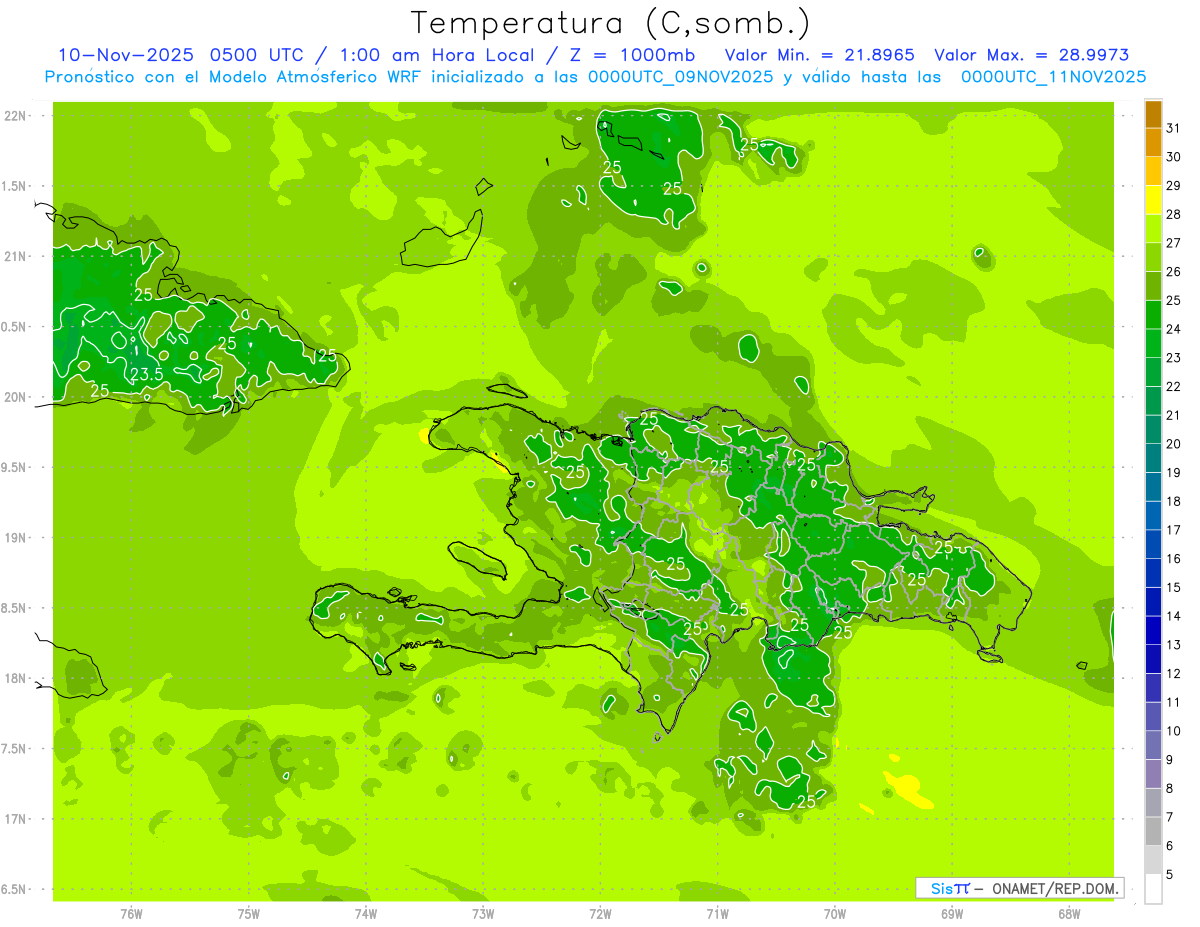
Task: Click the "71W" longitude axis label
Action: (717, 914)
